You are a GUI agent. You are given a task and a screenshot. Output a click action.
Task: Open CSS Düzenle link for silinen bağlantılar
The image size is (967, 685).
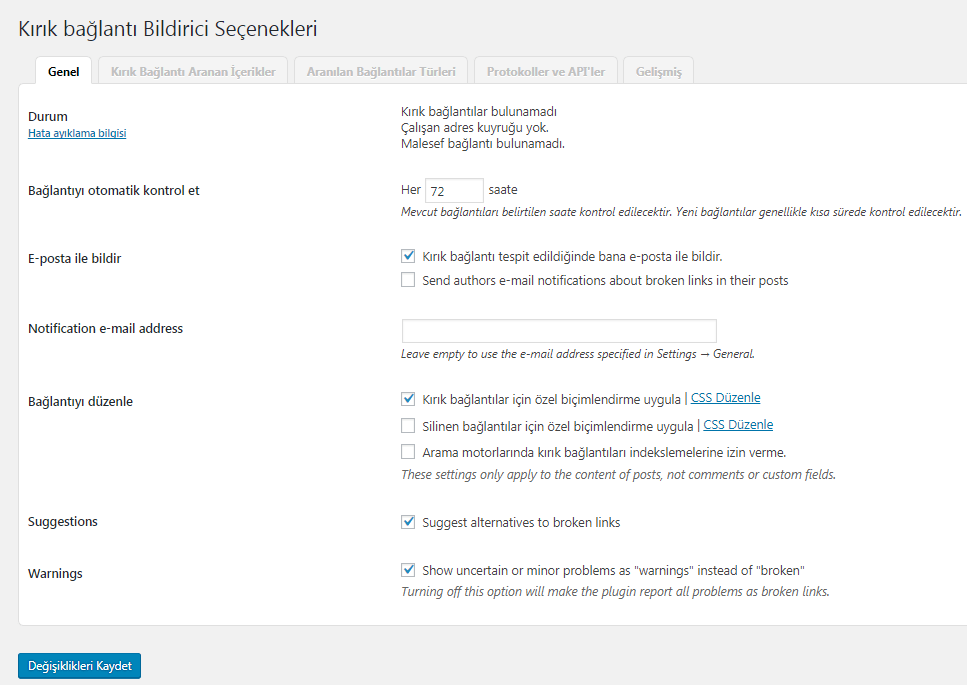click(x=738, y=425)
